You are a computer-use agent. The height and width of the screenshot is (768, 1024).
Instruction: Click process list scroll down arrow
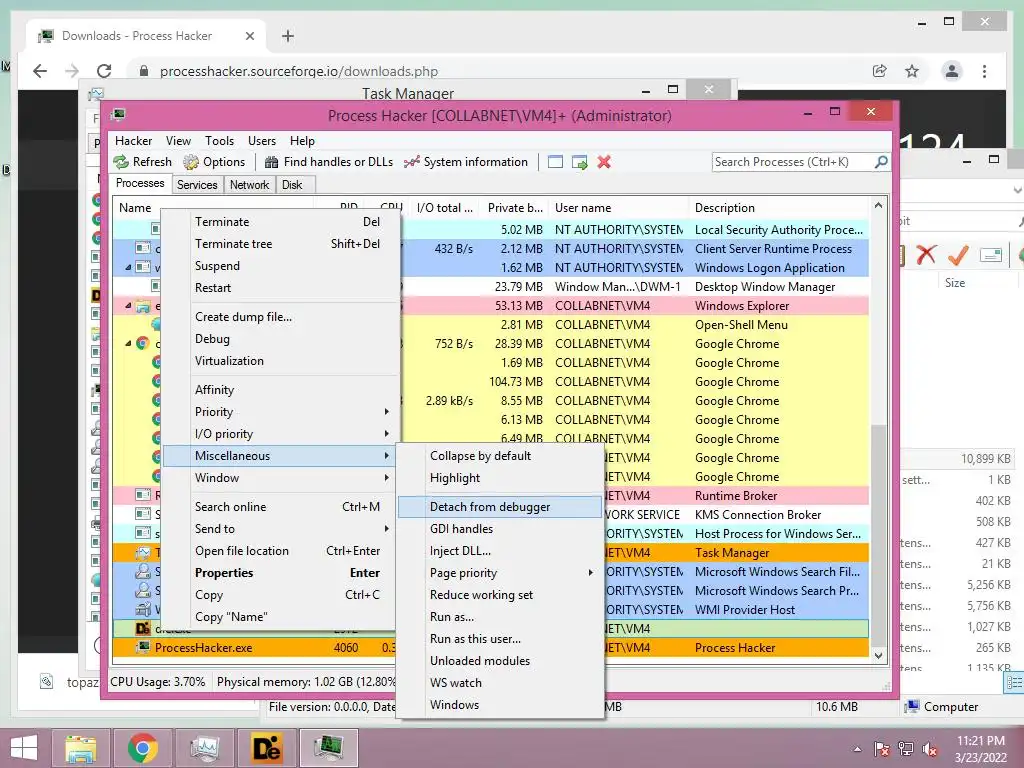[878, 656]
